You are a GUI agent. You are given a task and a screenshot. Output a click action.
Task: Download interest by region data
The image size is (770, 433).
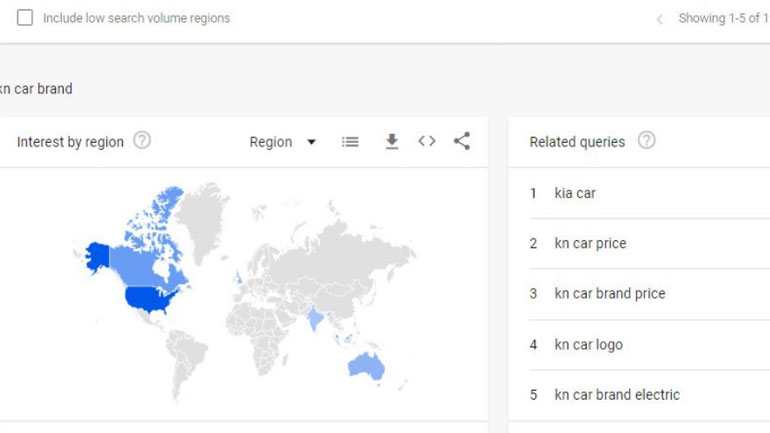coord(392,142)
